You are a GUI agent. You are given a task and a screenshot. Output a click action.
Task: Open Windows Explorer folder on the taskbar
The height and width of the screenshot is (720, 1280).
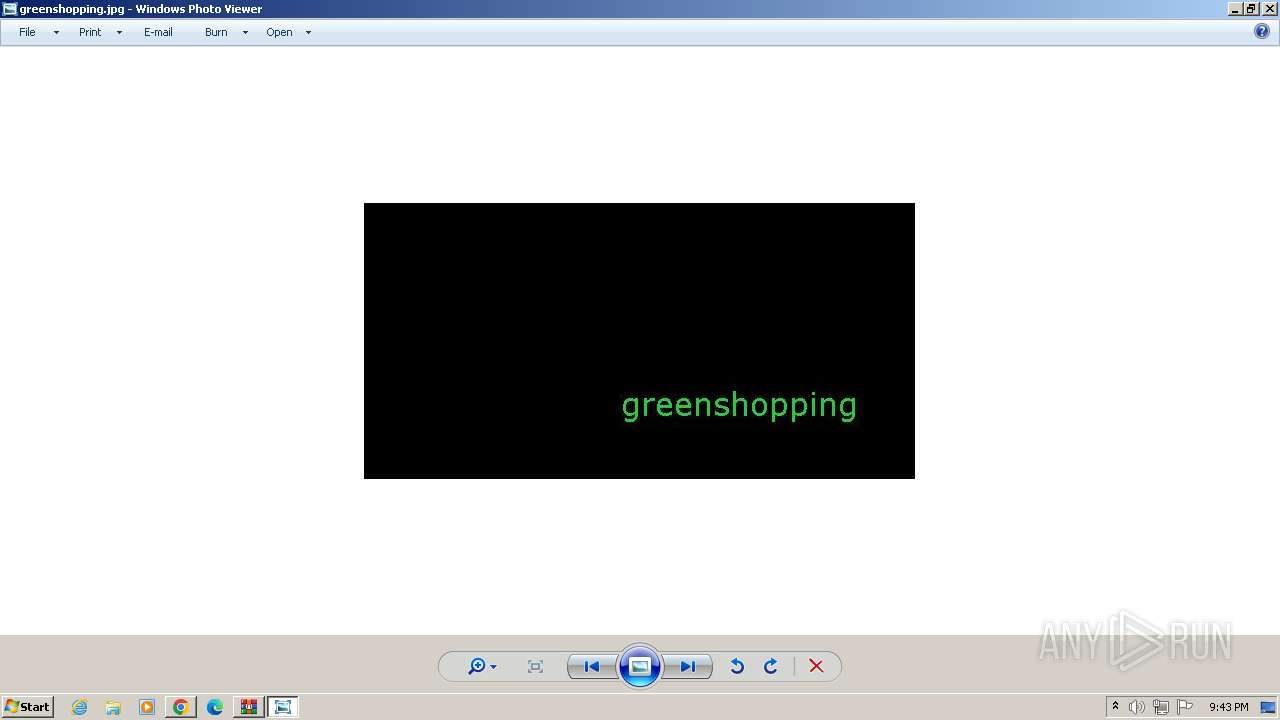113,707
